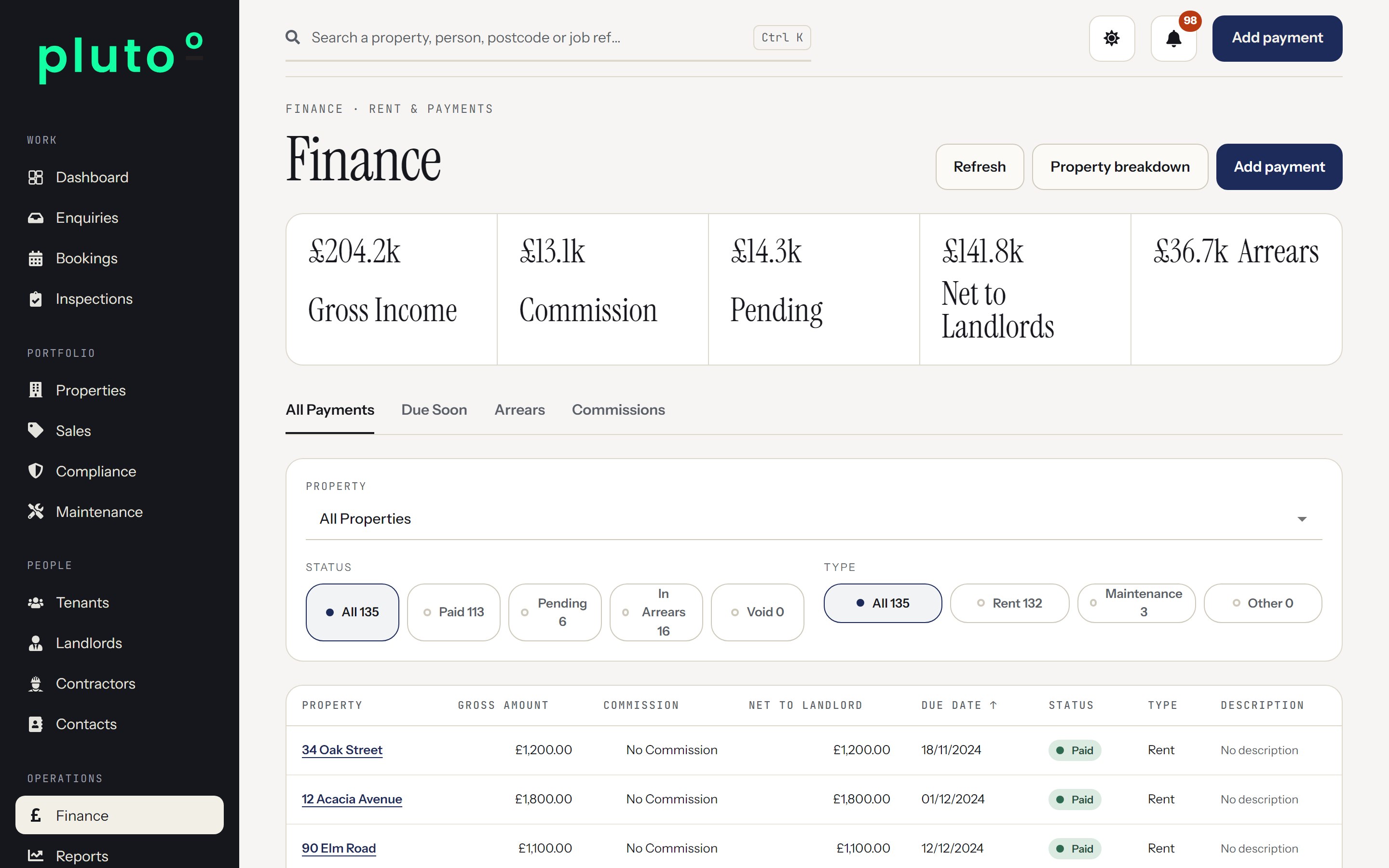Switch to the Due Soon tab
The height and width of the screenshot is (868, 1389).
point(434,410)
